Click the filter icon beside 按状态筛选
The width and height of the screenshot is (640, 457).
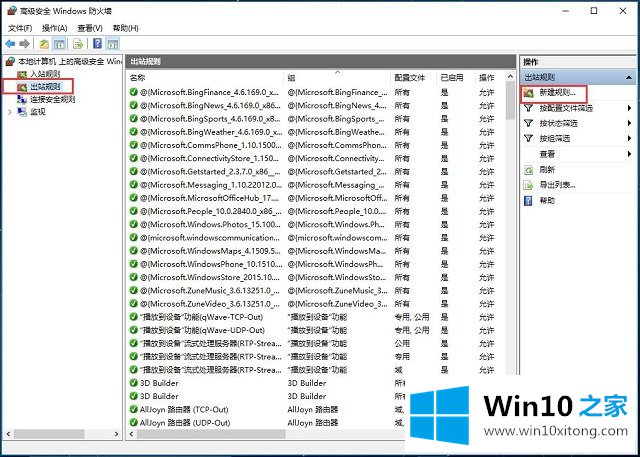point(529,123)
